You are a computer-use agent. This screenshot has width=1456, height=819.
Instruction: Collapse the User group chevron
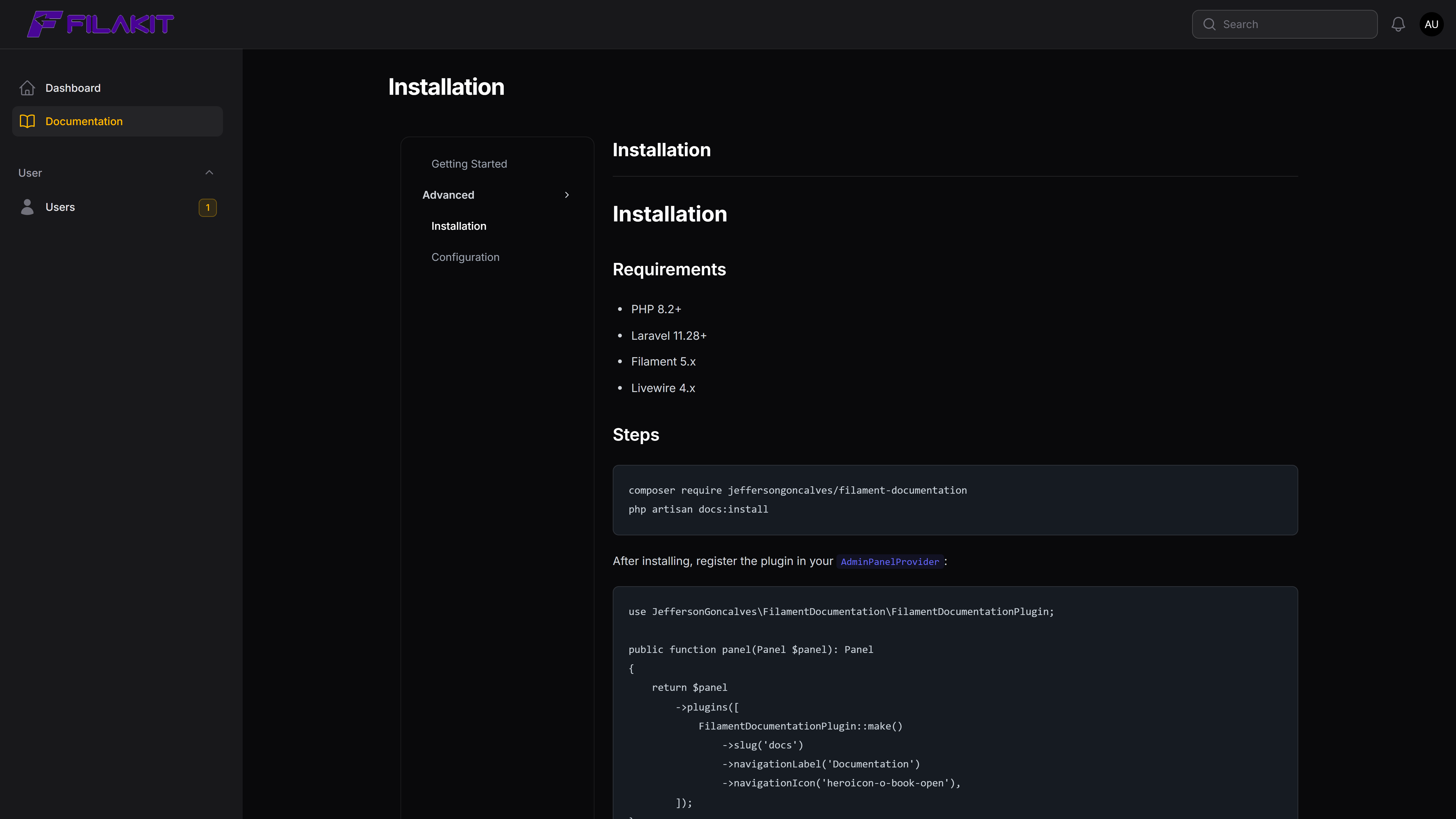click(209, 172)
